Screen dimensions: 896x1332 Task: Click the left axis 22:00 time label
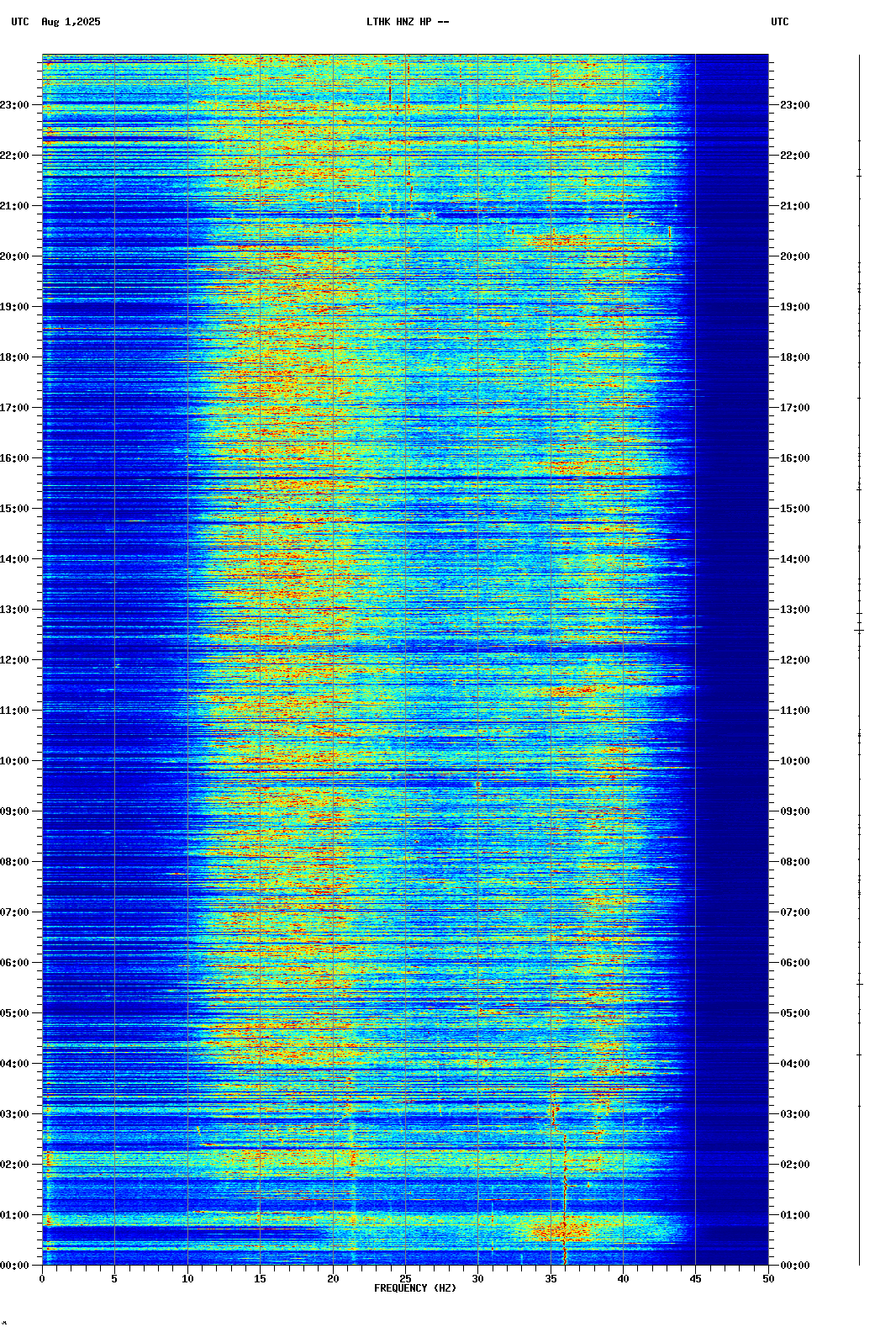point(14,156)
